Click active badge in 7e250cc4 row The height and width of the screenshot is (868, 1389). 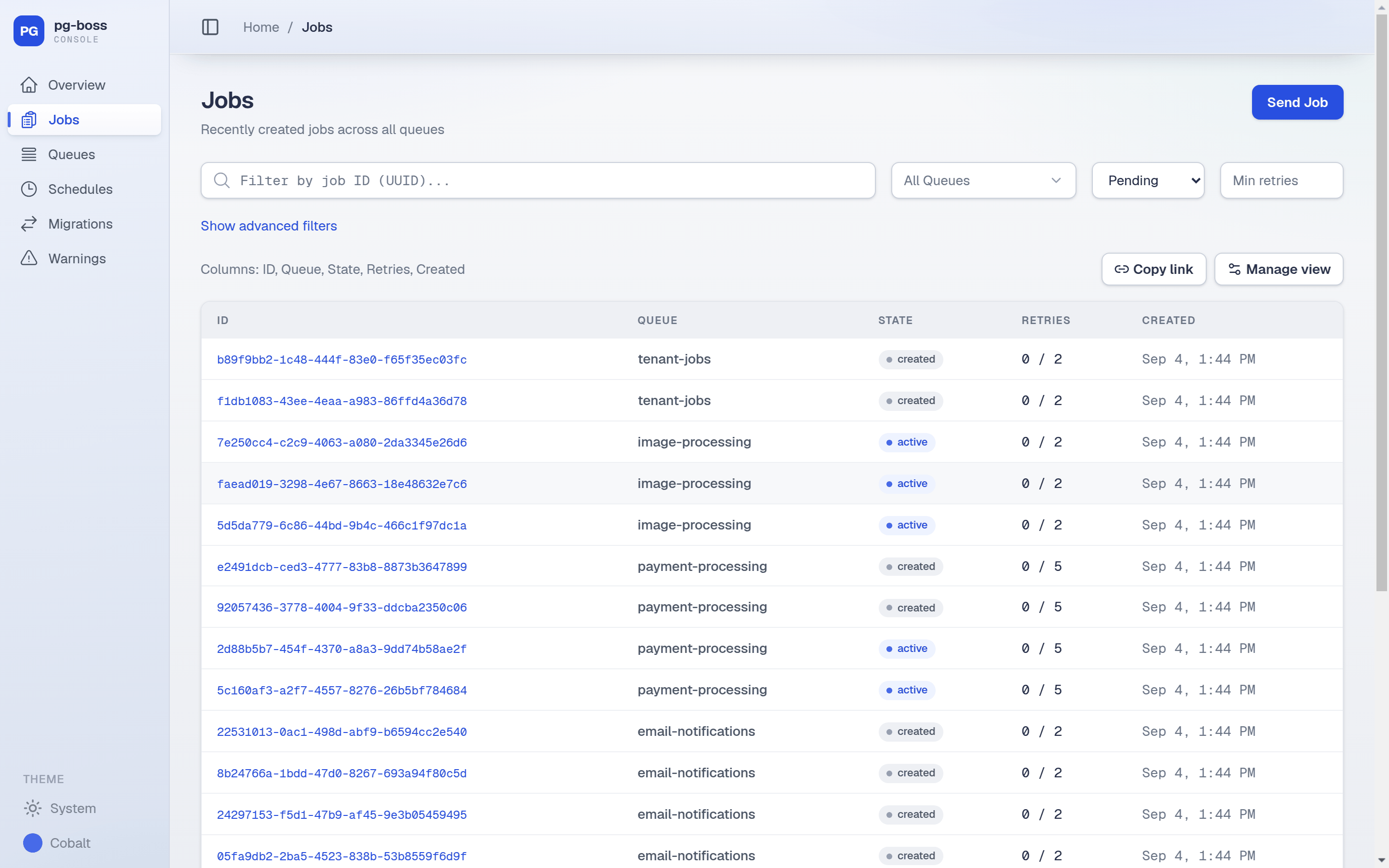click(x=906, y=442)
